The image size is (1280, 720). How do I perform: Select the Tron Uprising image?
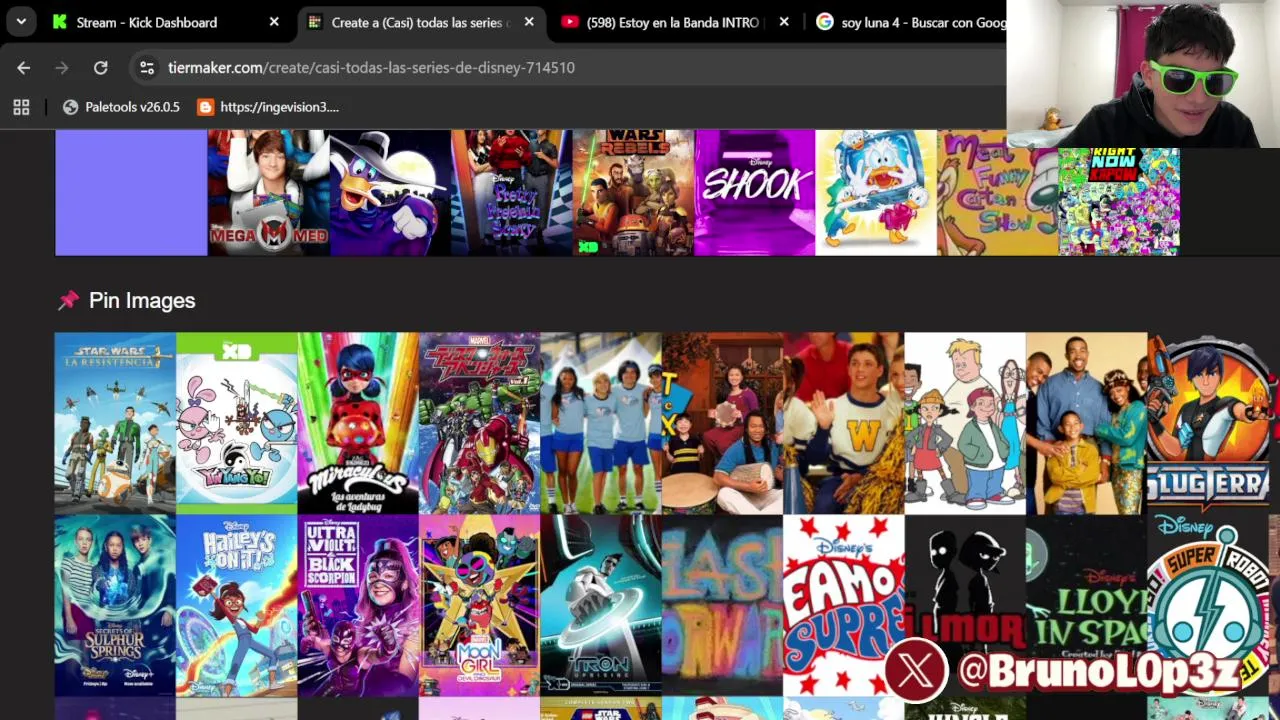(x=601, y=605)
